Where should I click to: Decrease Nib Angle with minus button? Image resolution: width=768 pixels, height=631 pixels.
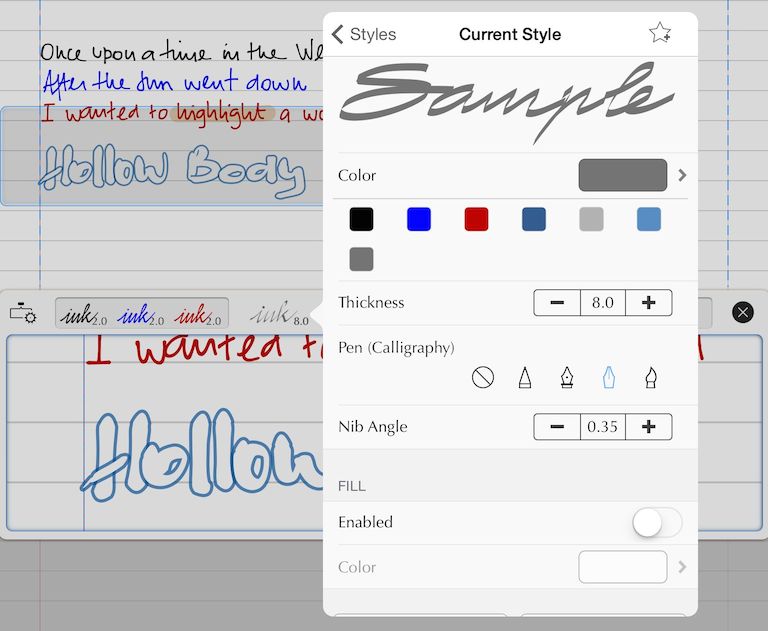[557, 427]
